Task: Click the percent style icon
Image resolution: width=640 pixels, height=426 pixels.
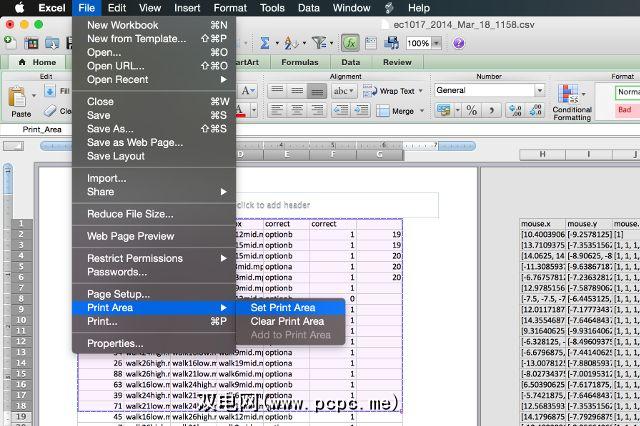Action: 472,110
